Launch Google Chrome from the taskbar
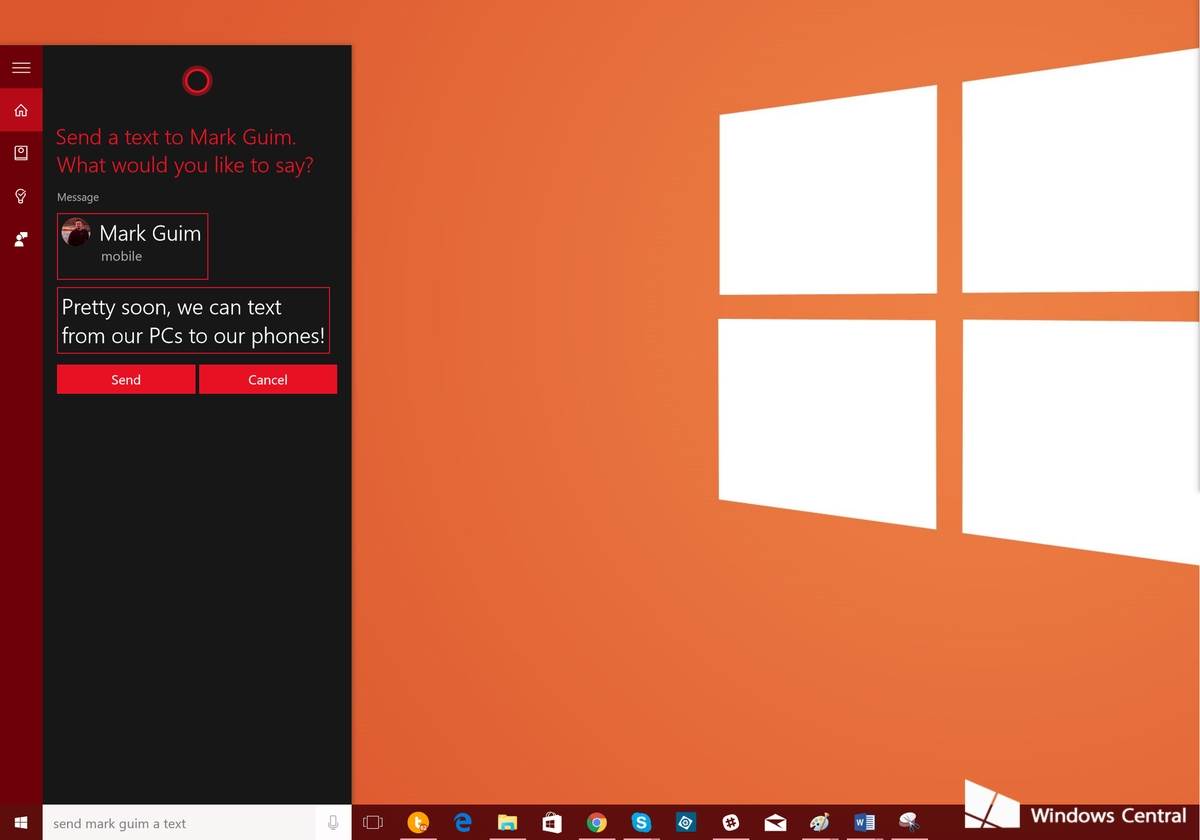The image size is (1200, 840). (596, 822)
